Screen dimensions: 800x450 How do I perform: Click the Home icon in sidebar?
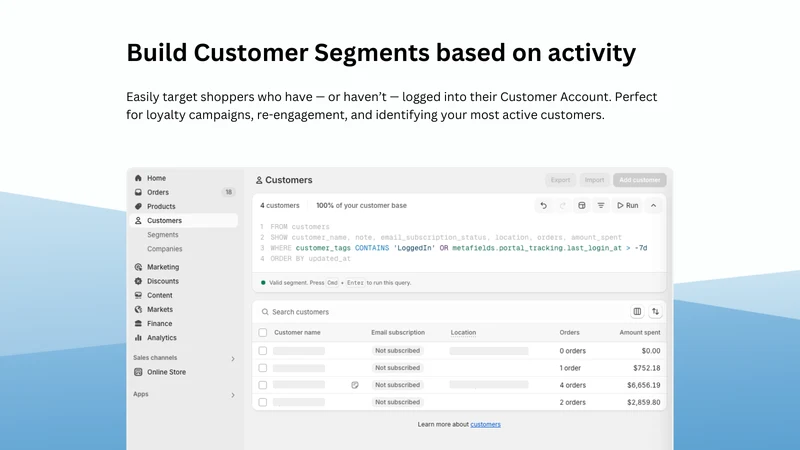click(138, 178)
